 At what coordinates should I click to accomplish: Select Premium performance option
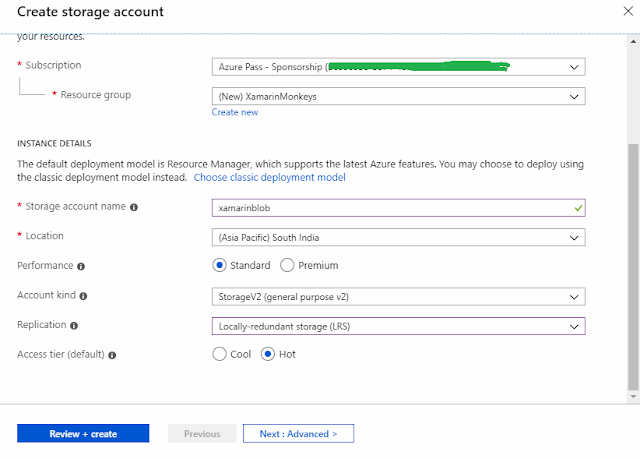click(287, 265)
